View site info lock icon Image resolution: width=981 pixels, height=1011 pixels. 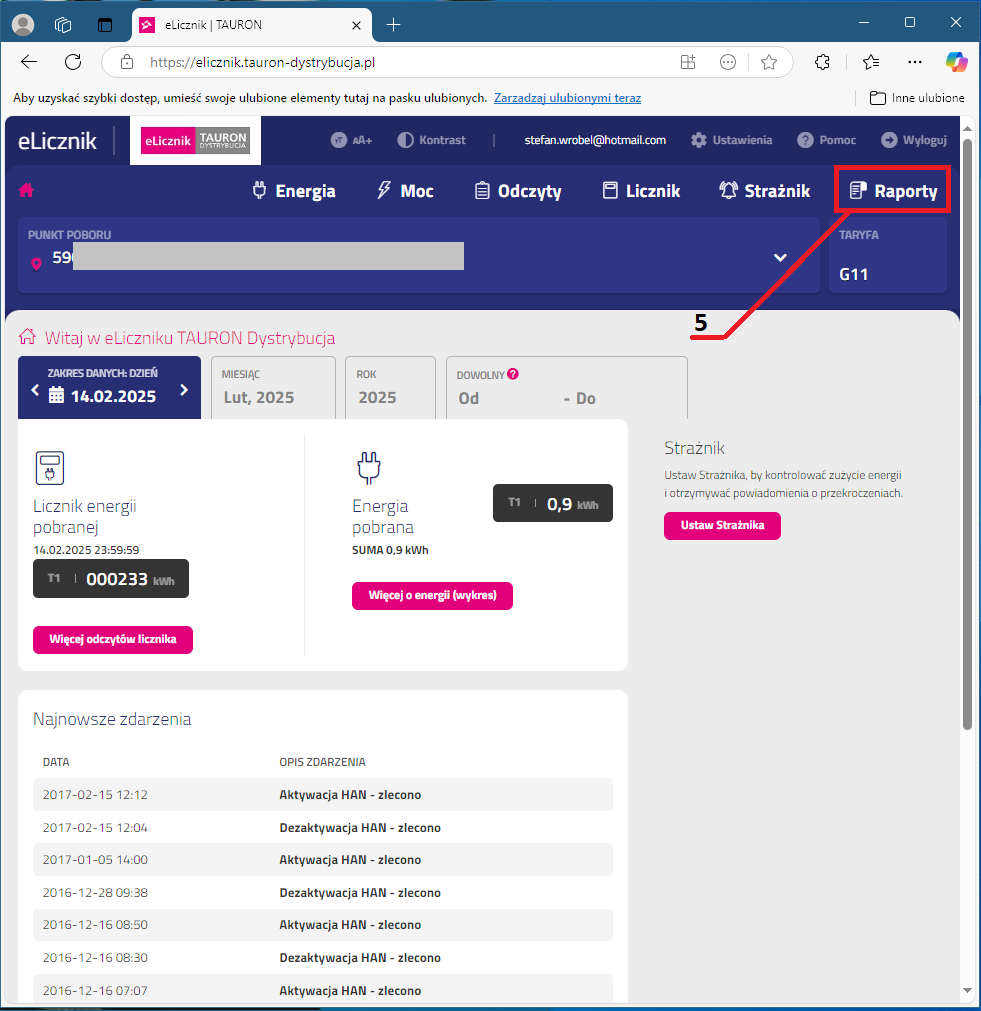tap(127, 62)
